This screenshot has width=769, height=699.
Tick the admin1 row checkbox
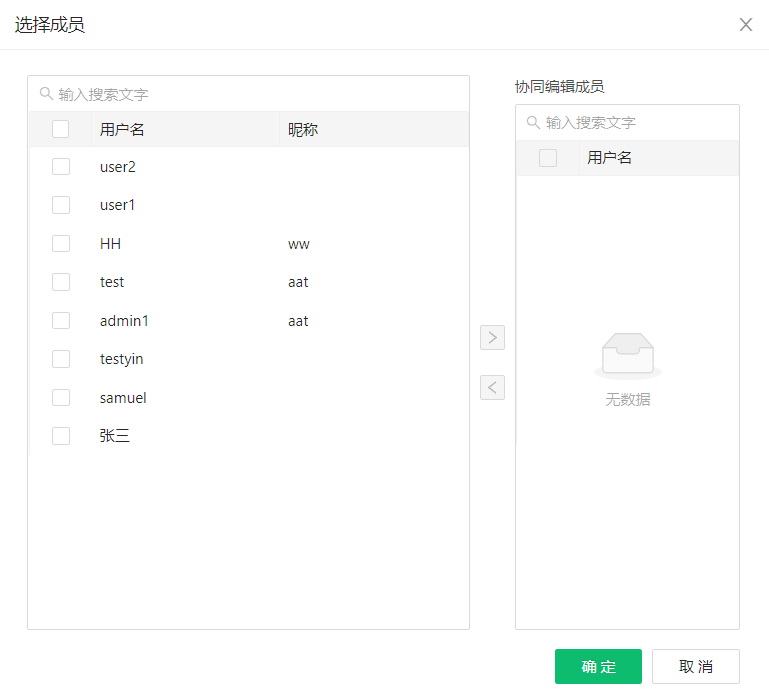(x=61, y=321)
